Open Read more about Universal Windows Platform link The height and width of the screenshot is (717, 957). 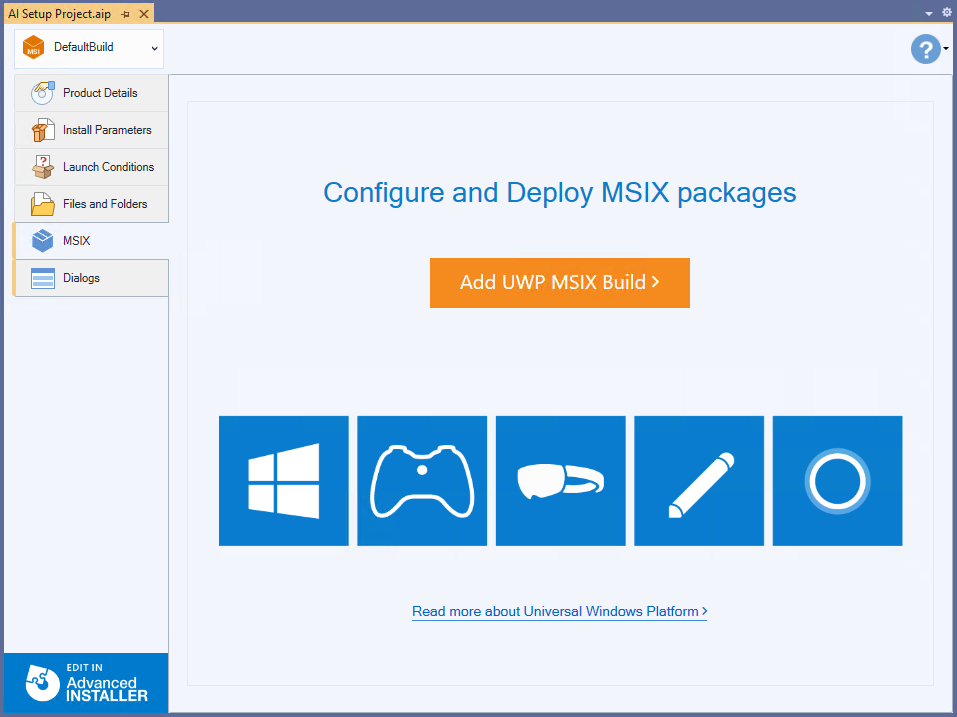pyautogui.click(x=560, y=611)
